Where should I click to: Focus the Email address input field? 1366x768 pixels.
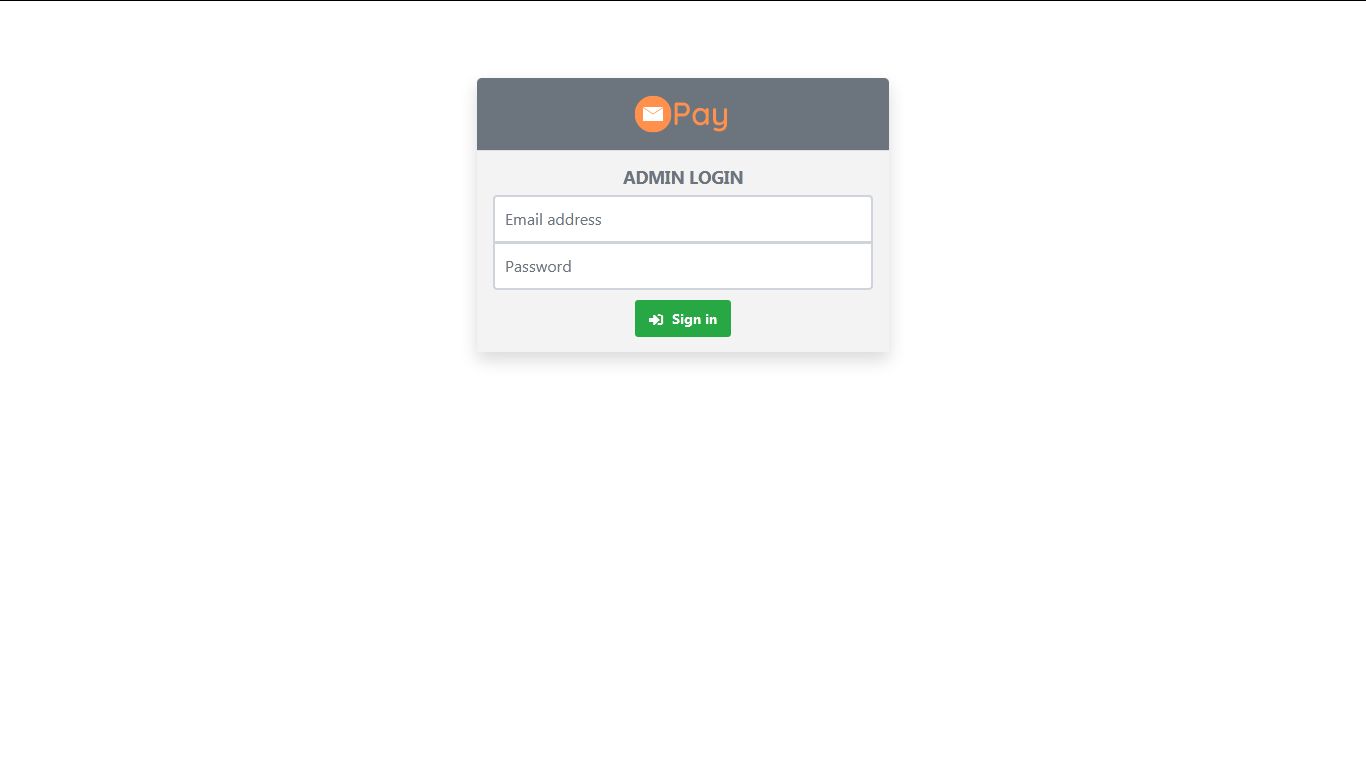point(683,219)
